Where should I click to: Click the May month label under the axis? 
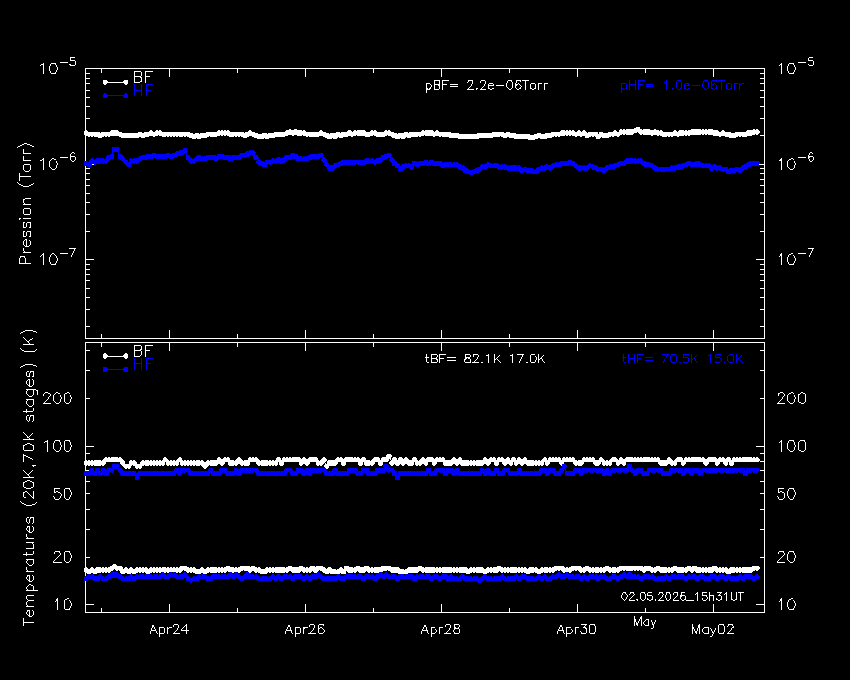pos(645,623)
